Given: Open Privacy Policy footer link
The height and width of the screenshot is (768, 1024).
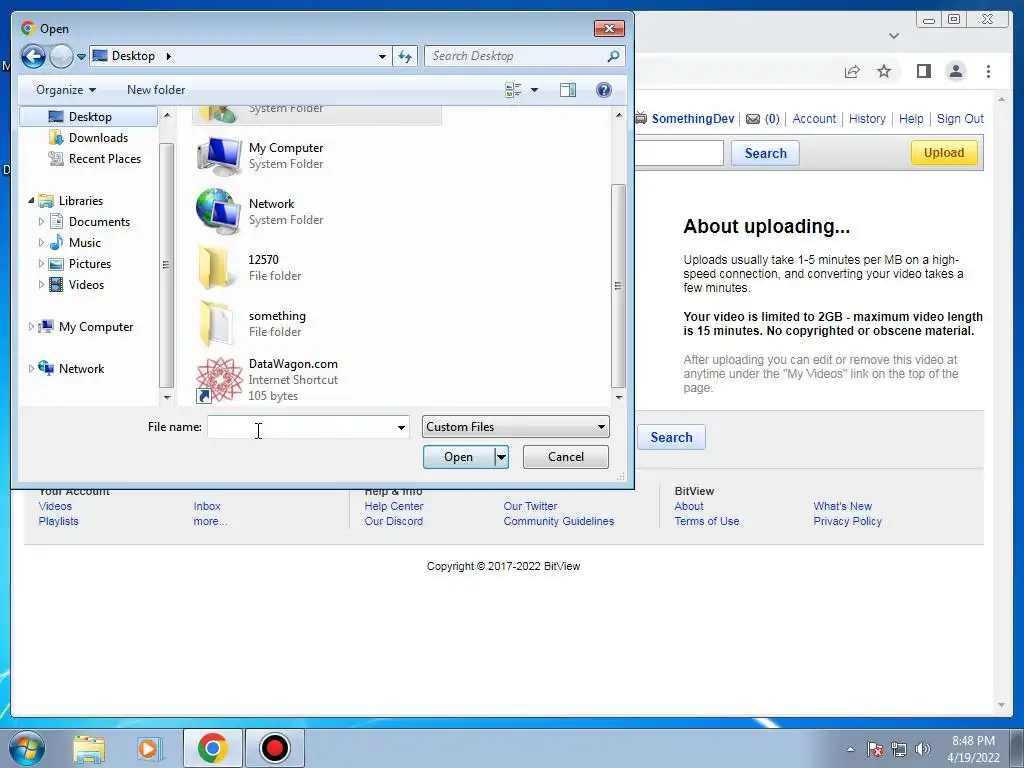Looking at the screenshot, I should (x=848, y=521).
